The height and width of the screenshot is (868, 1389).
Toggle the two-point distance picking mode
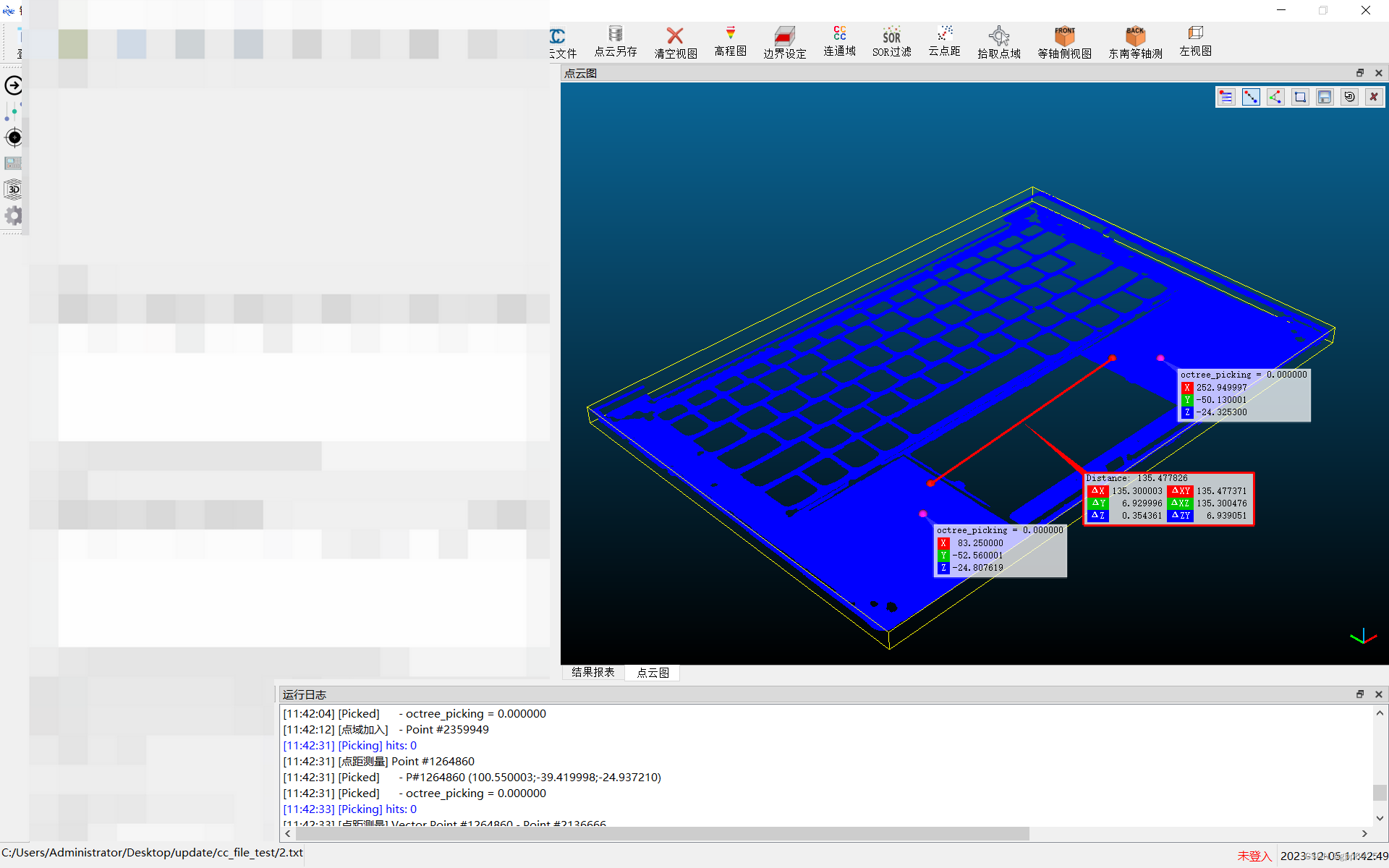pos(1251,97)
